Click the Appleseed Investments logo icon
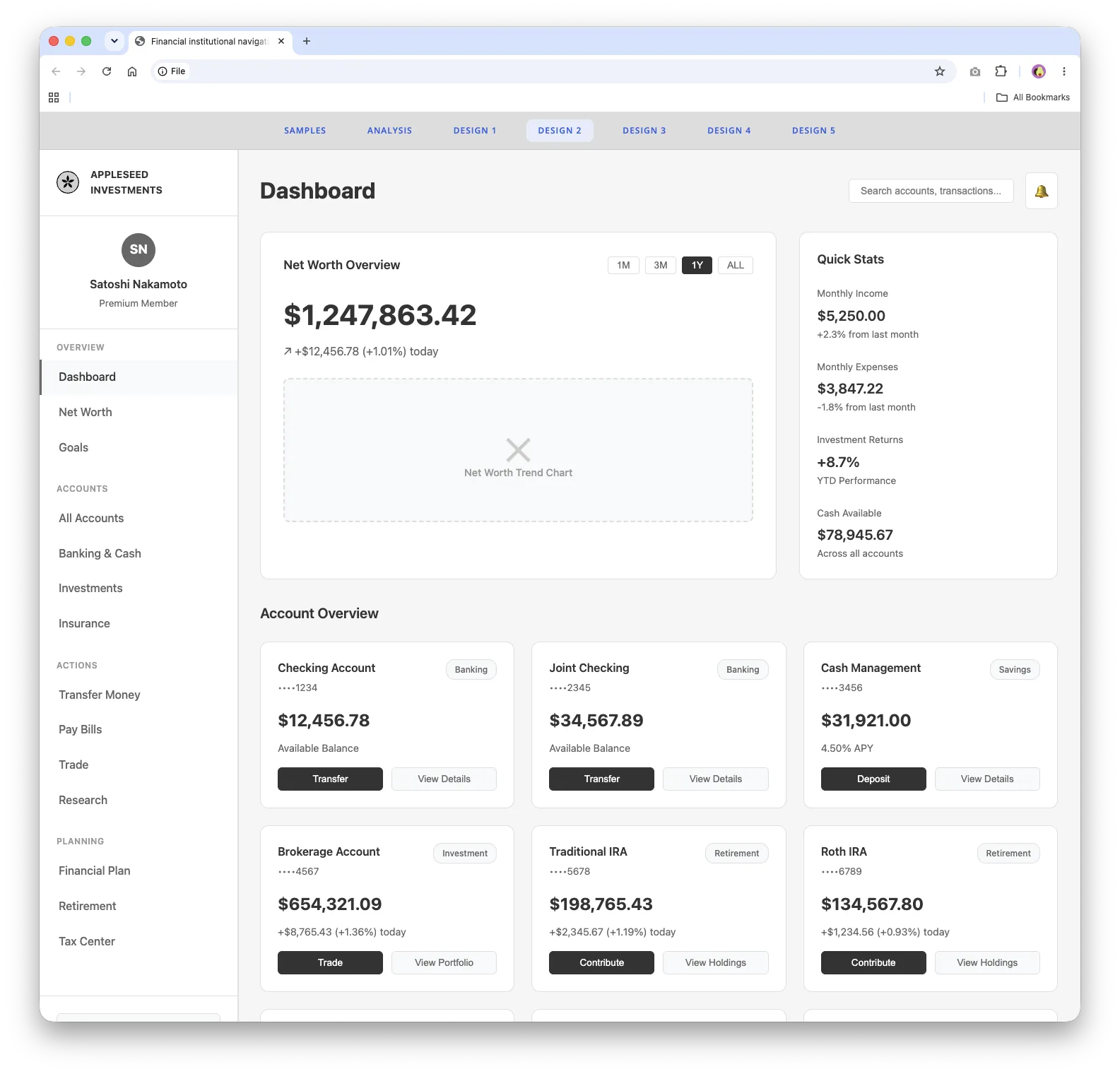1120x1074 pixels. click(68, 182)
